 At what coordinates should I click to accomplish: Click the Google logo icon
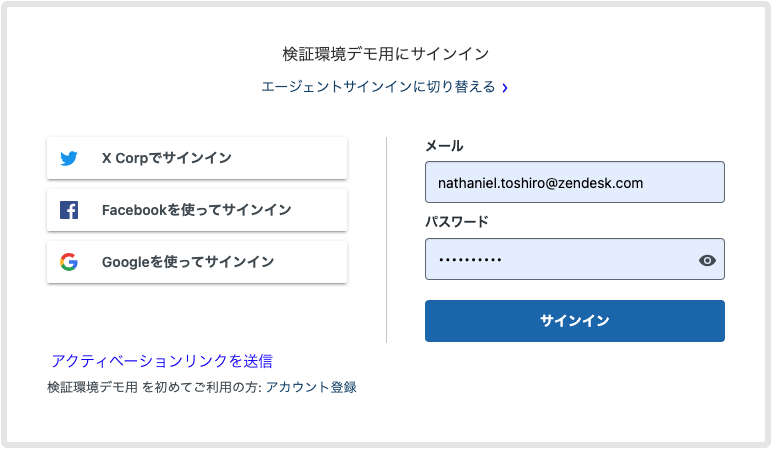click(x=69, y=262)
